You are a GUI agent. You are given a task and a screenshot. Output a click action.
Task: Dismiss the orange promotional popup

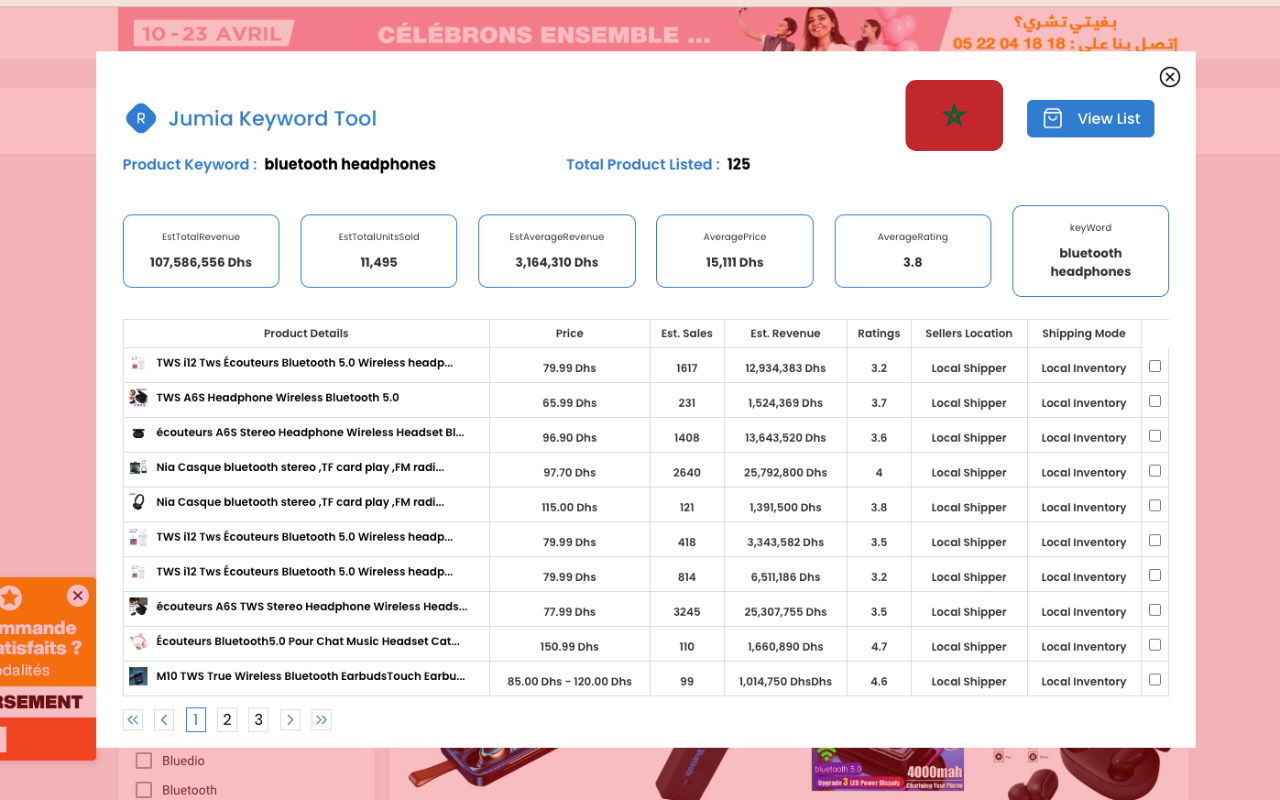pyautogui.click(x=77, y=595)
